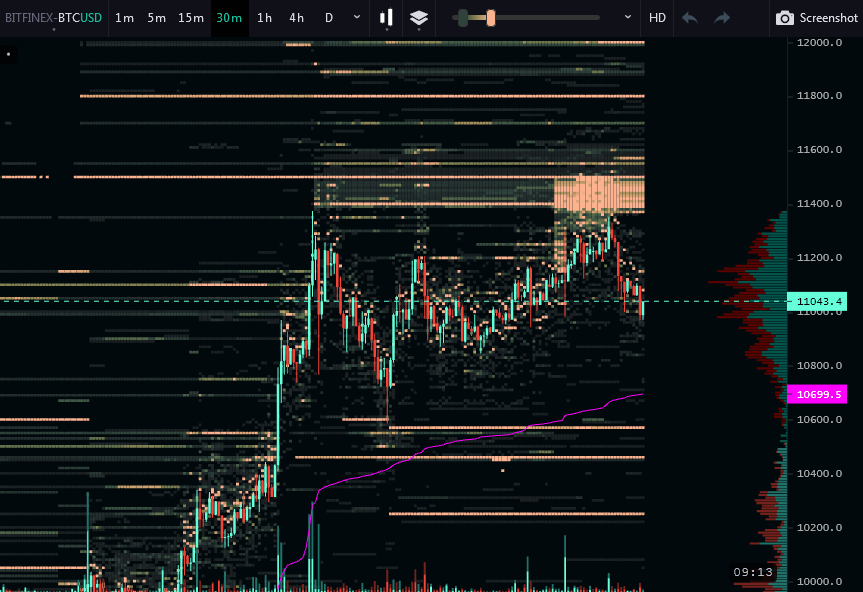Click the dark left heatmap slider handle
863x592 pixels.
point(463,18)
